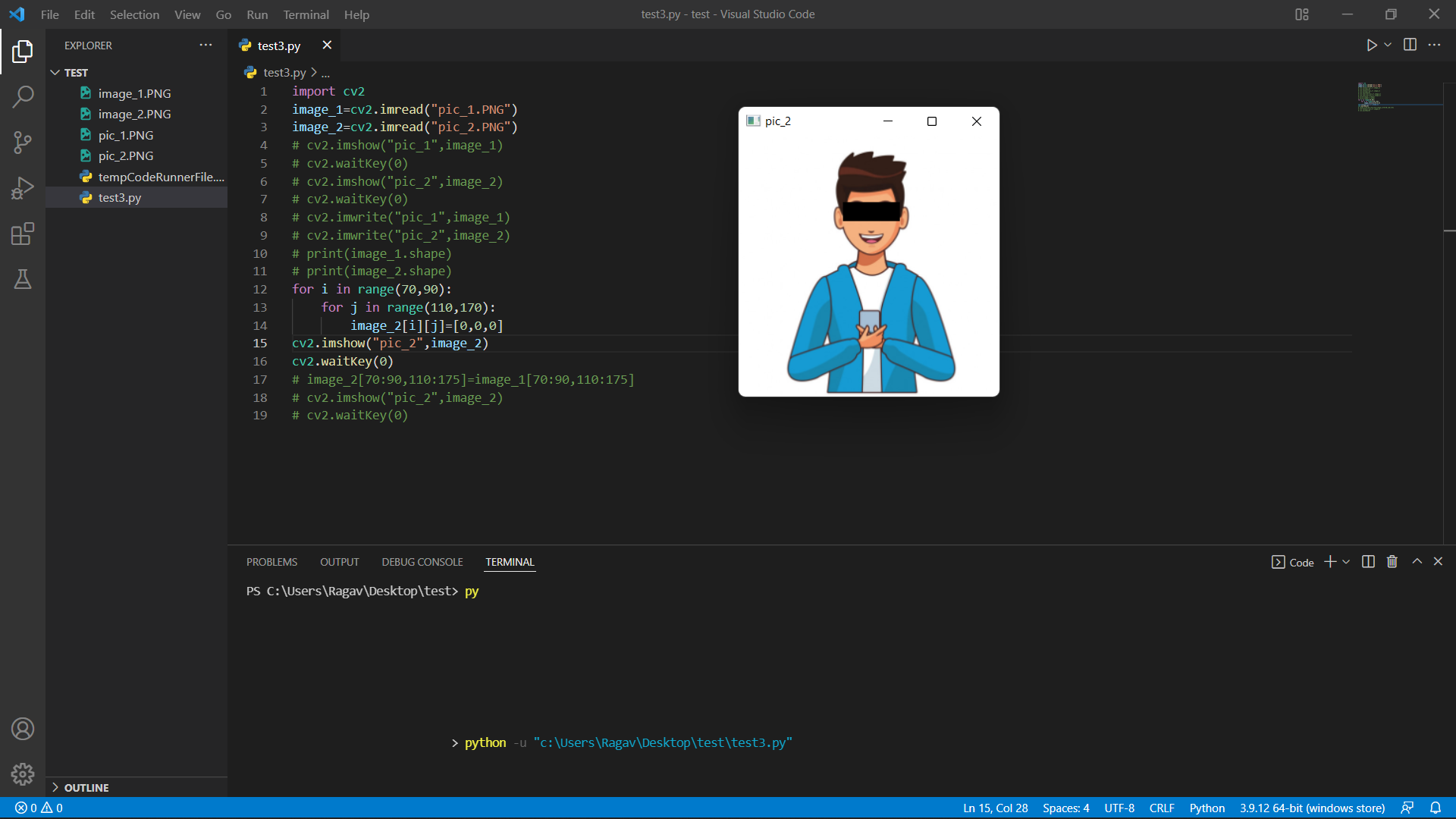Screen dimensions: 1456x819
Task: Customize layout icon in title bar
Action: (1302, 14)
